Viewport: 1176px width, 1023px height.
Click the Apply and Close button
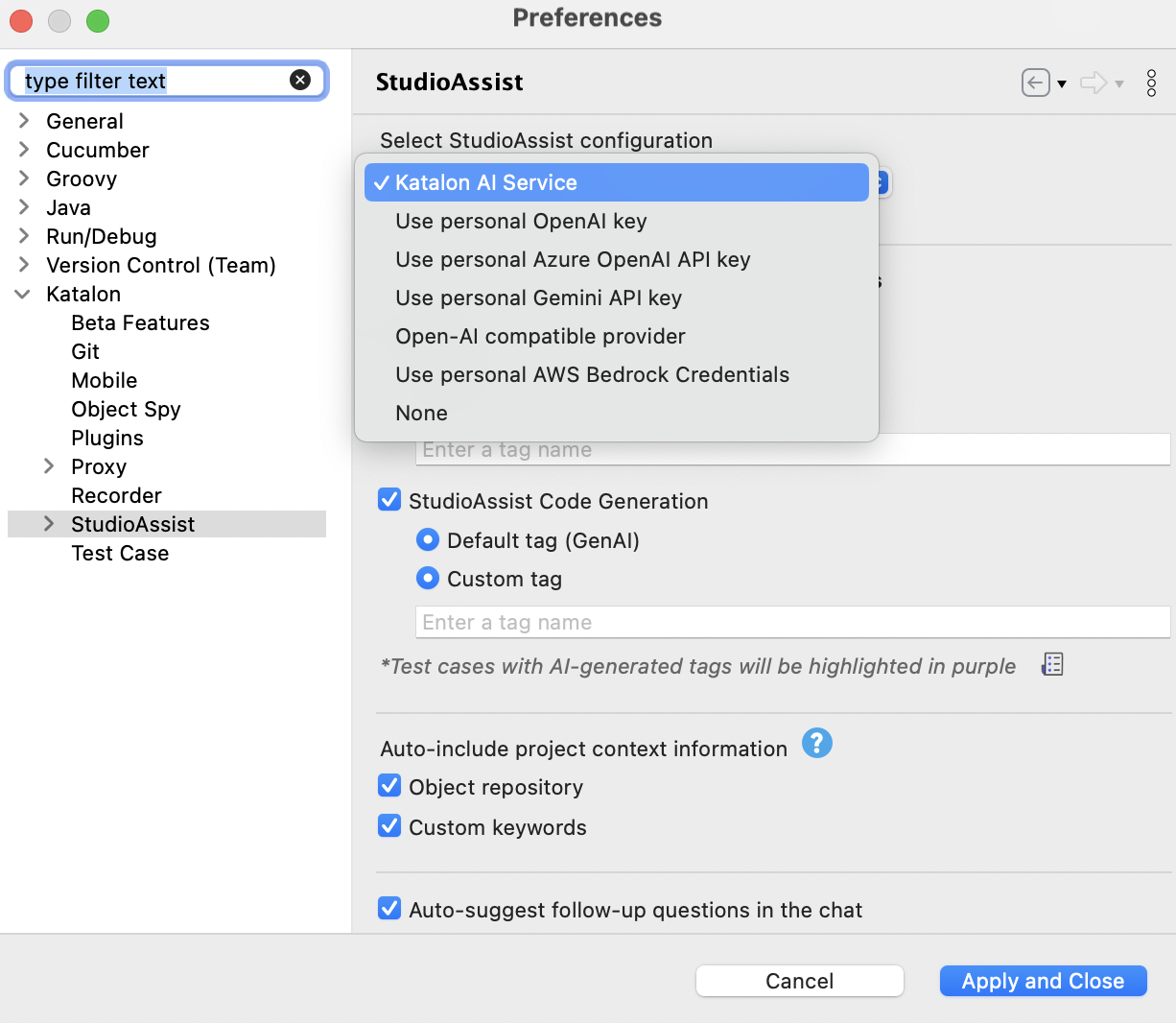point(1043,981)
